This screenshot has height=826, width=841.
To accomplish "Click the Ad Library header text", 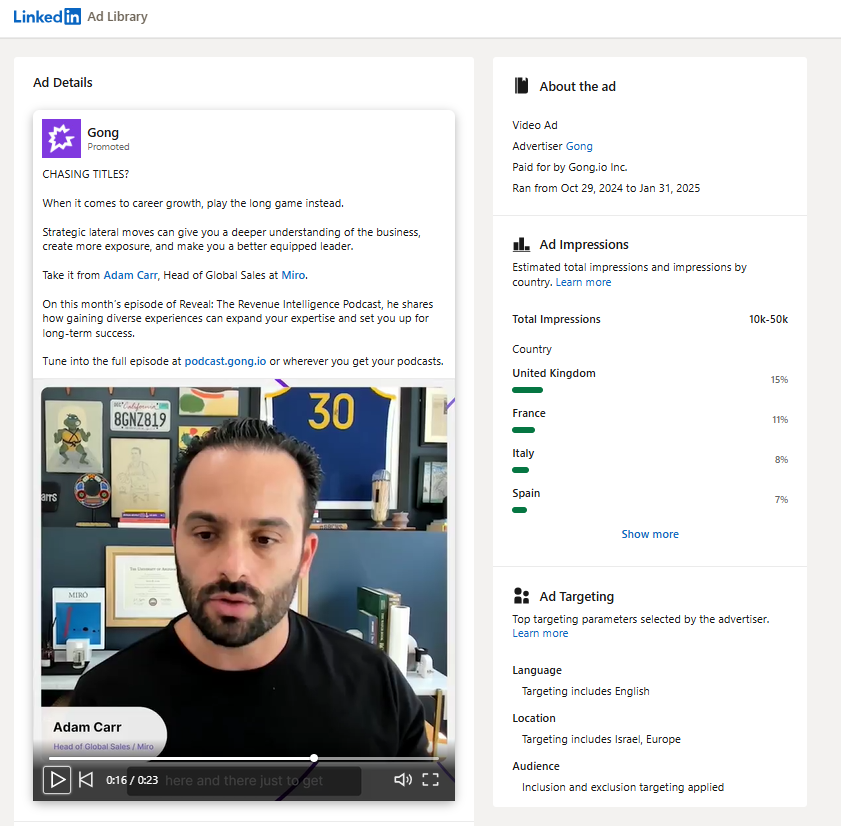I will coord(117,17).
